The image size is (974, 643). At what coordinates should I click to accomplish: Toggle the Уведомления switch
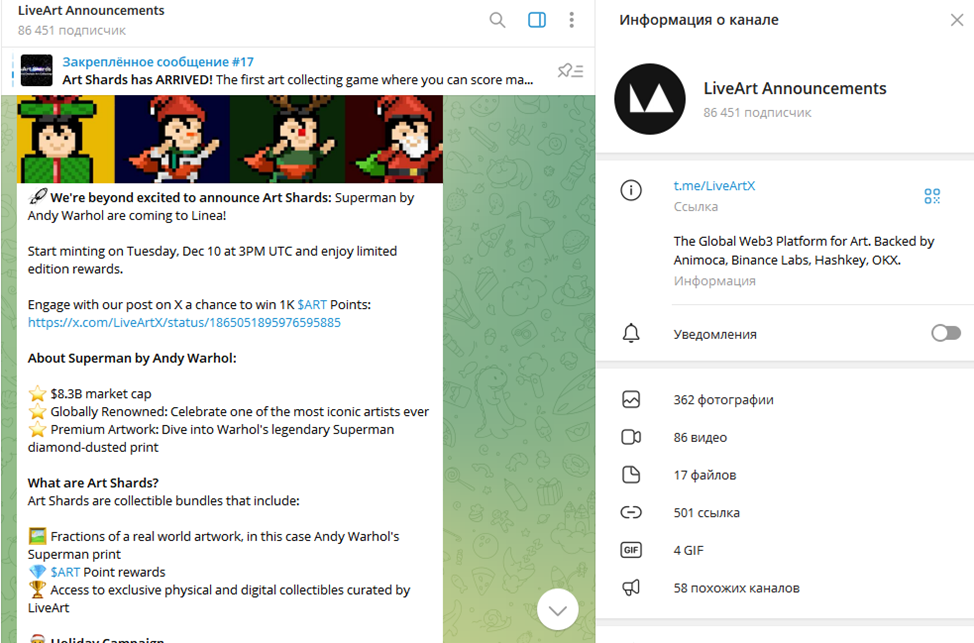click(x=945, y=334)
